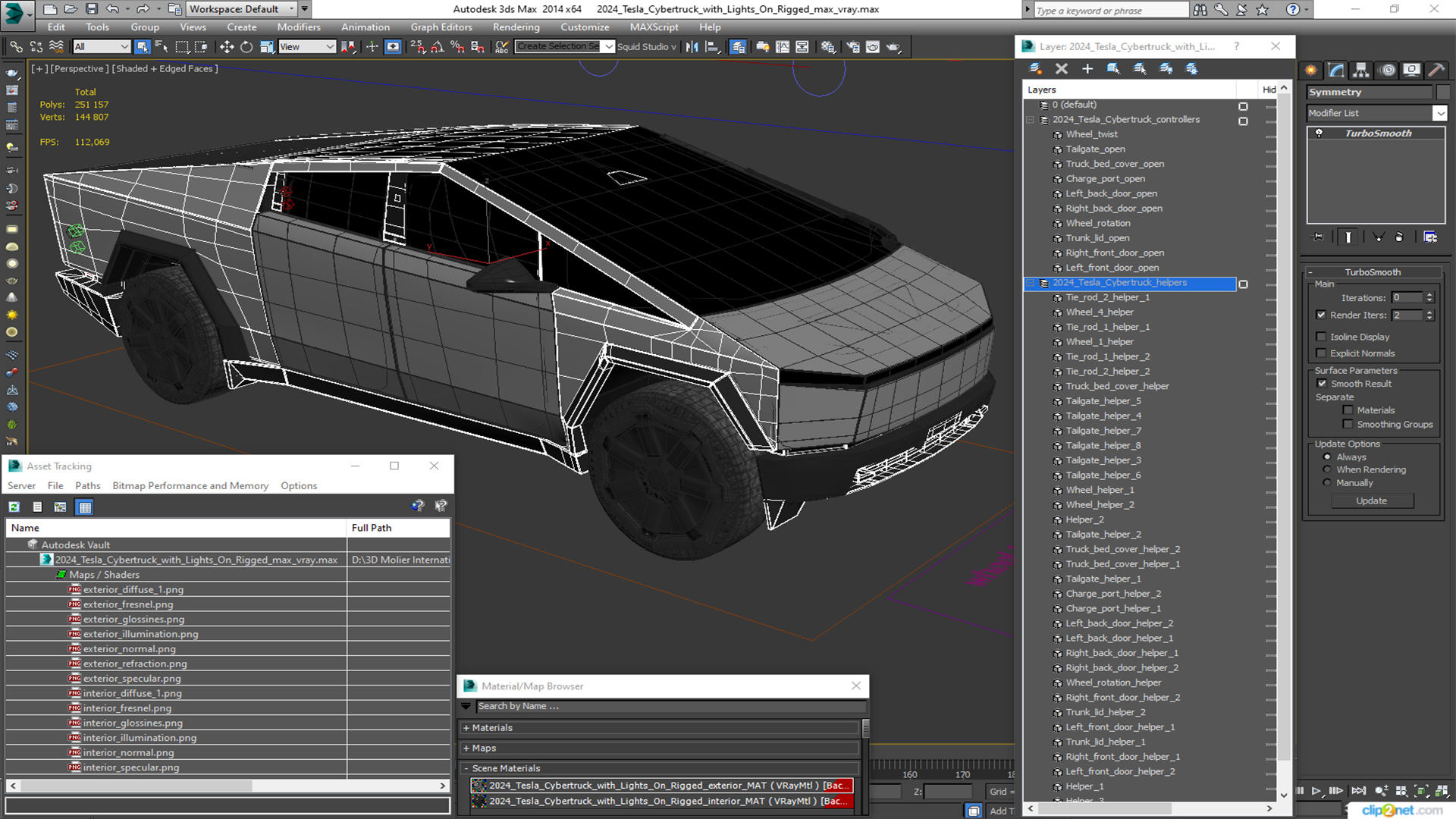Select the Manually update option
This screenshot has height=819, width=1456.
tap(1327, 483)
